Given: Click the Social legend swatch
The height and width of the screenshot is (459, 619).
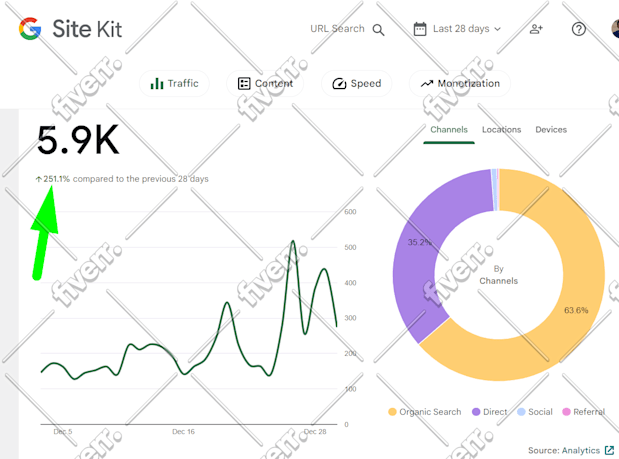Looking at the screenshot, I should (x=521, y=412).
